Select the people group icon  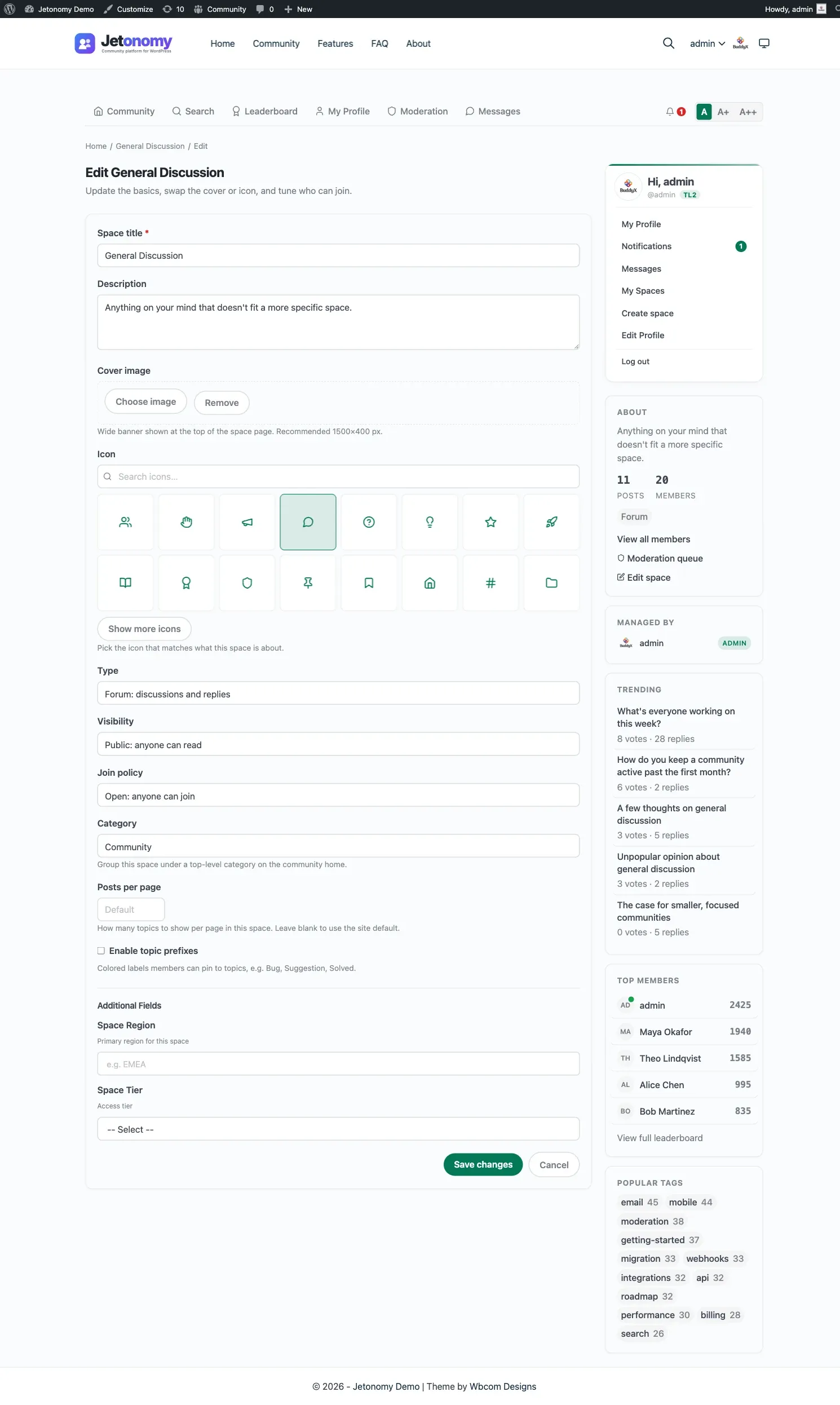click(125, 522)
